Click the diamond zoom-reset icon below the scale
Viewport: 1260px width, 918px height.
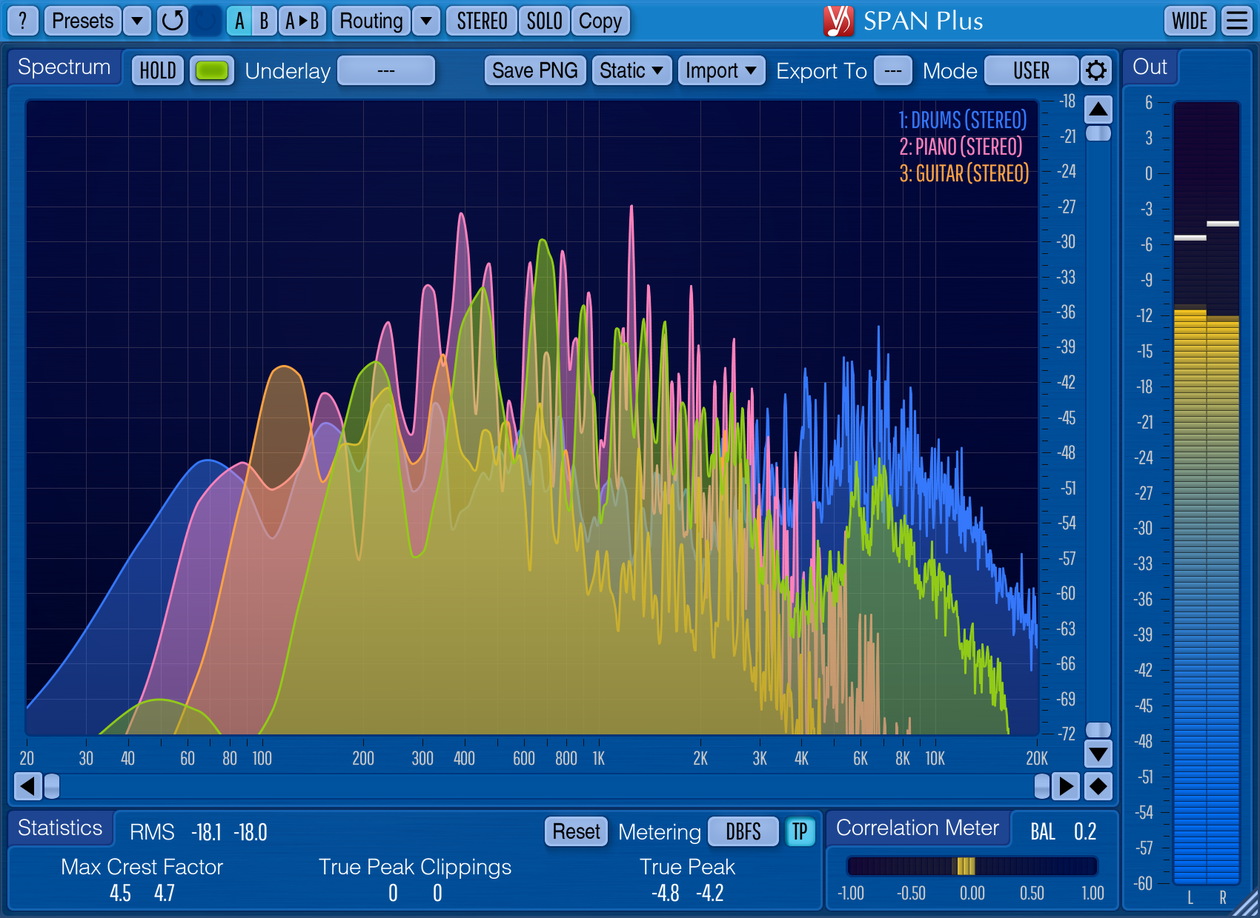coord(1098,787)
